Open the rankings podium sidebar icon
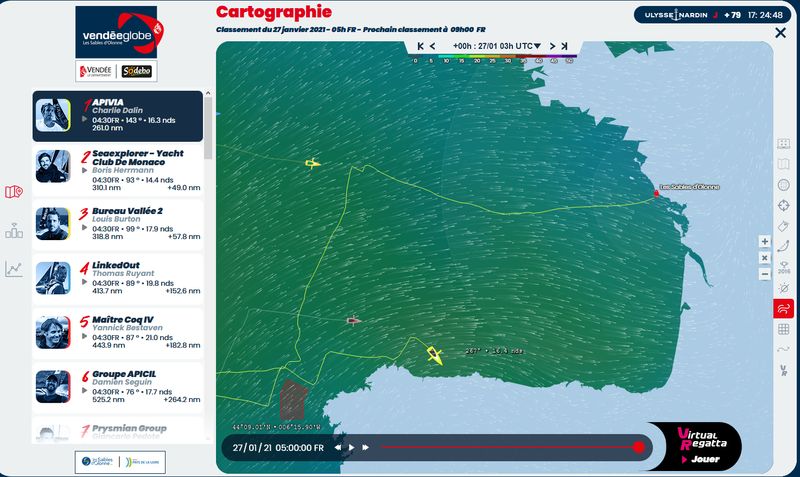The width and height of the screenshot is (800, 477). (x=14, y=231)
